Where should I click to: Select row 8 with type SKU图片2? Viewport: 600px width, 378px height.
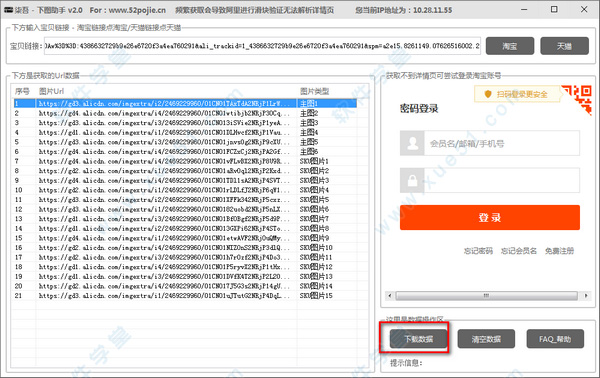click(x=185, y=171)
